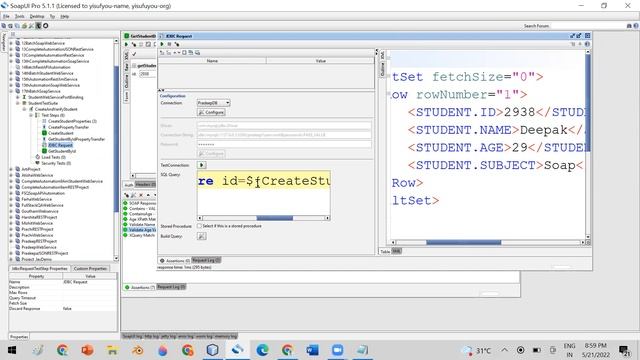Click the Properties button at bottom left

(x=19, y=337)
